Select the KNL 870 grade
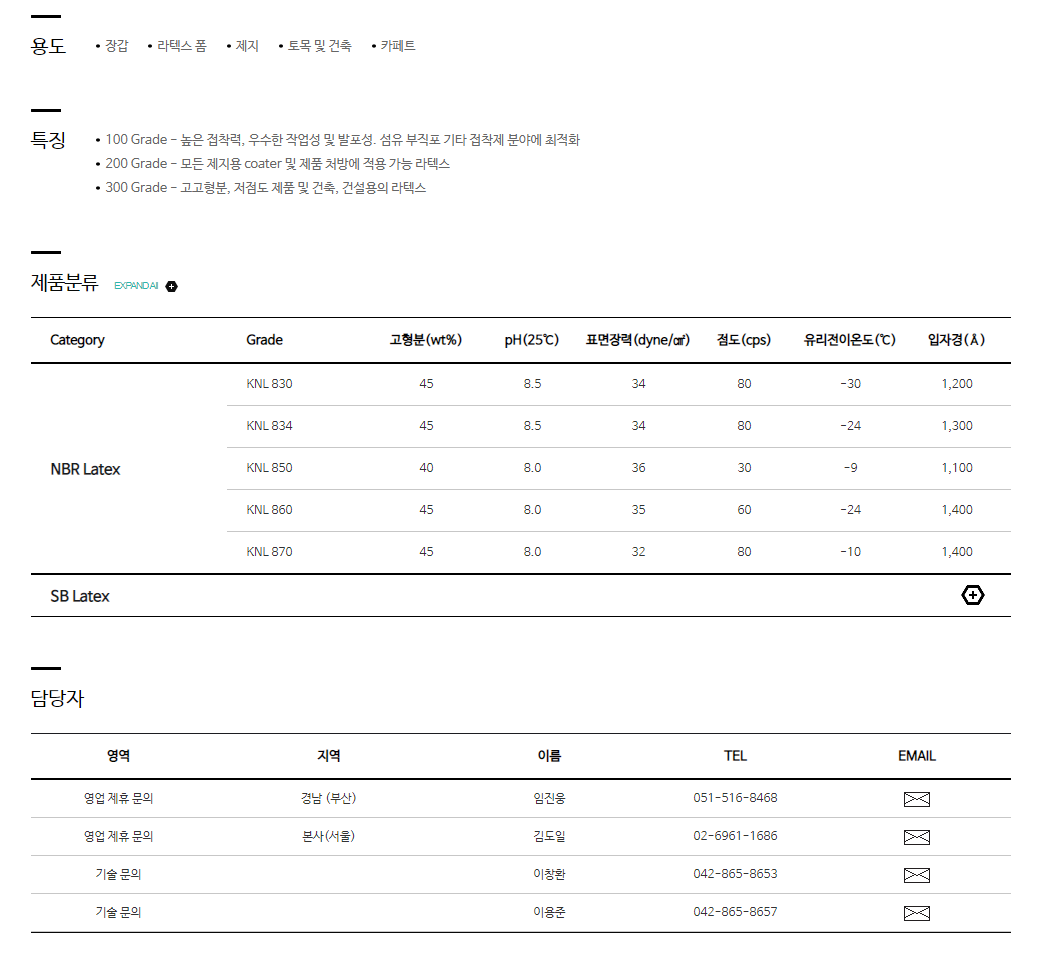Image resolution: width=1048 pixels, height=968 pixels. click(x=269, y=552)
